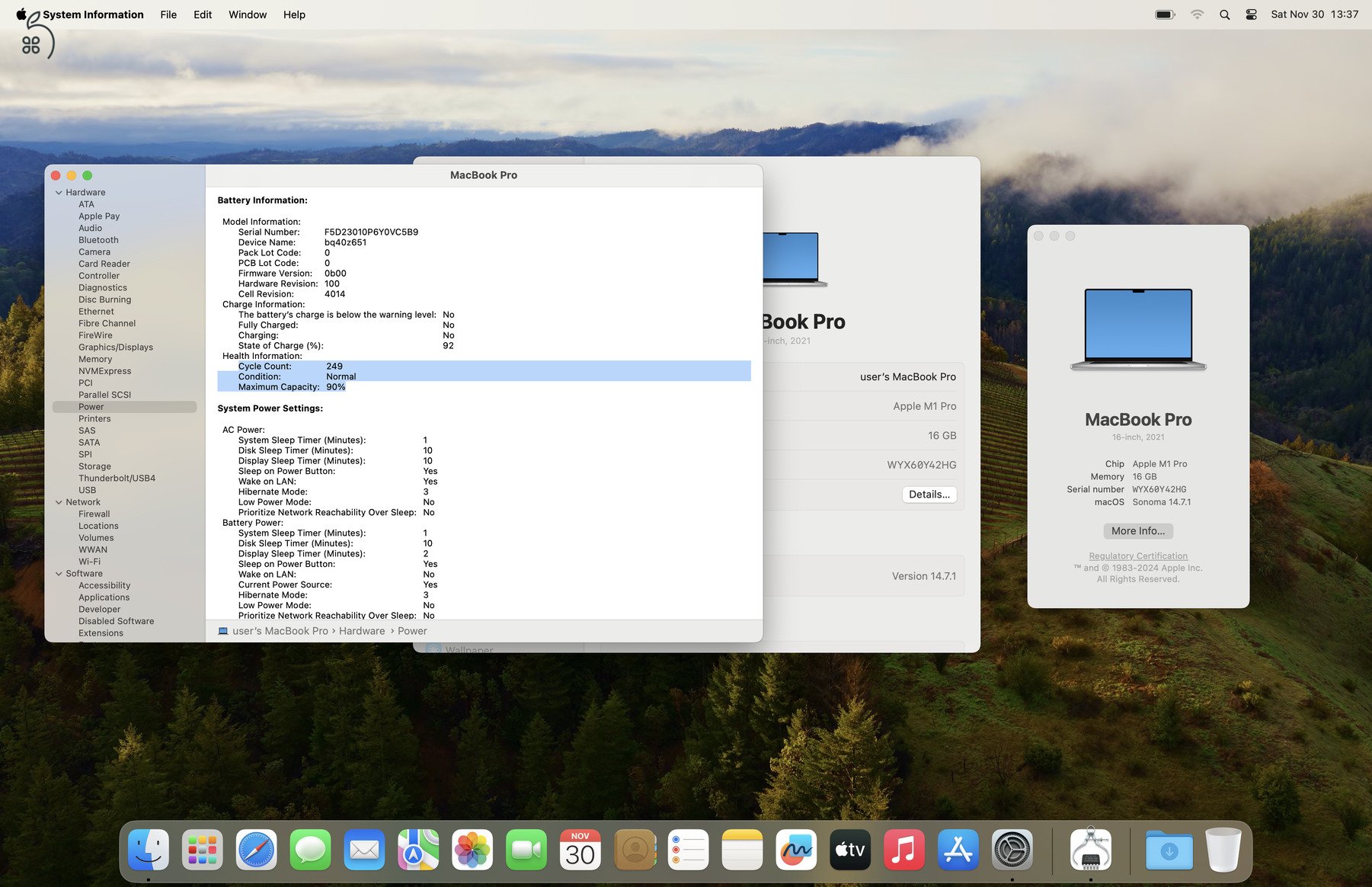Select Graphics/Displays in sidebar
This screenshot has width=1372, height=887.
[116, 347]
